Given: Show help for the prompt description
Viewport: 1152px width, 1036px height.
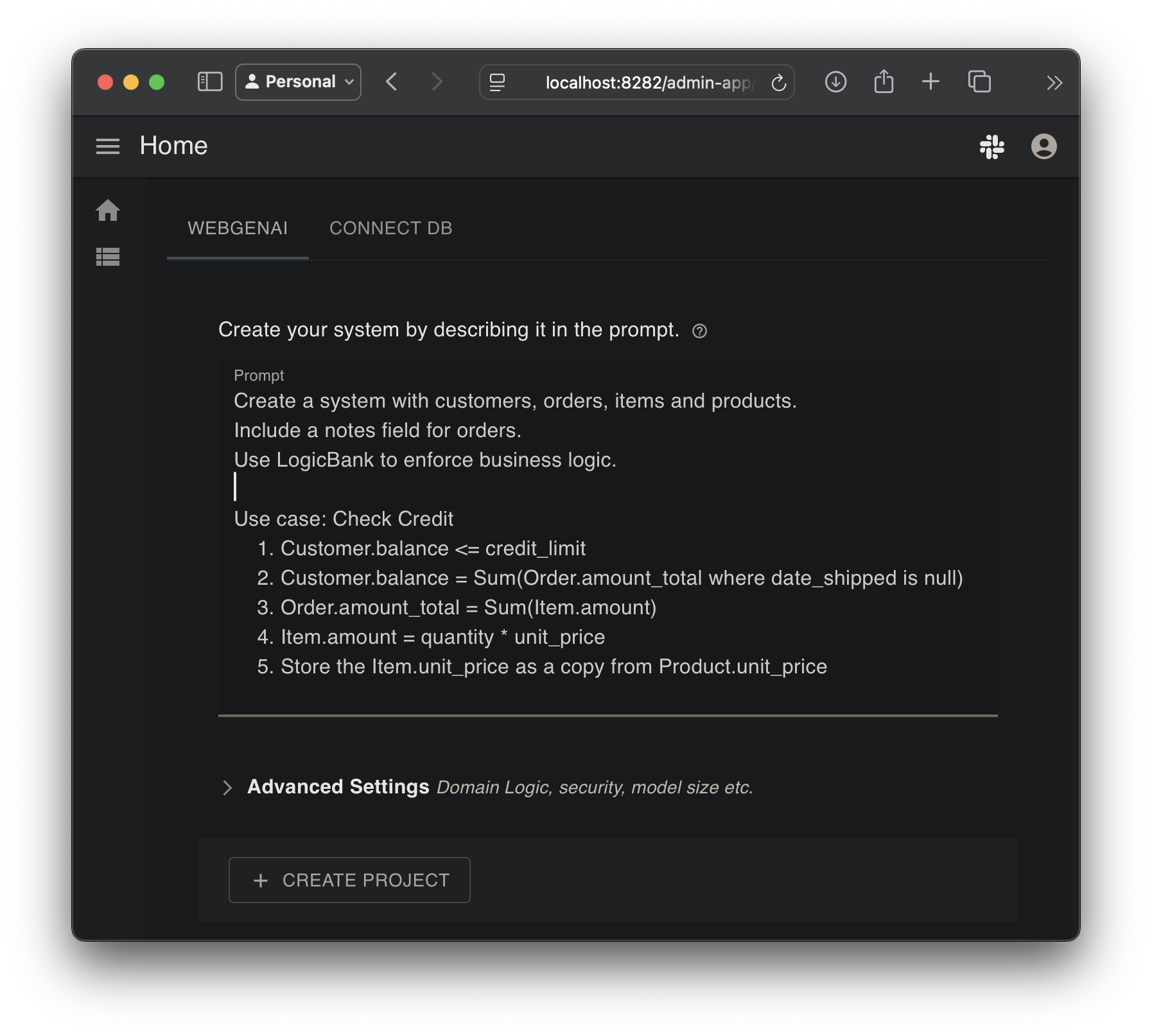Looking at the screenshot, I should pyautogui.click(x=699, y=331).
